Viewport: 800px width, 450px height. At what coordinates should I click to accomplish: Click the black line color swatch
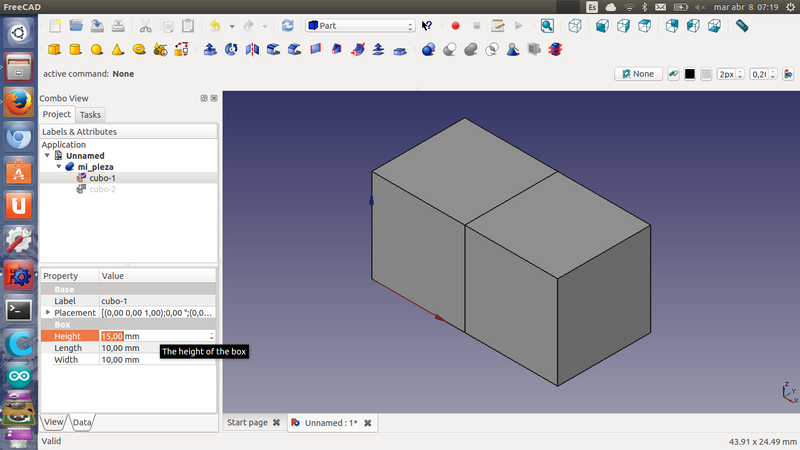(689, 74)
